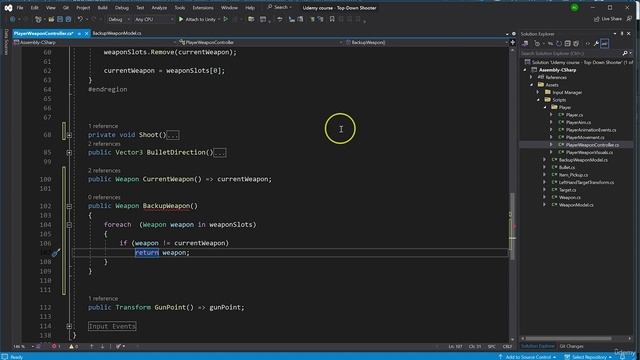This screenshot has width=640, height=360.
Task: Expand the Input Events region
Action: (69, 326)
